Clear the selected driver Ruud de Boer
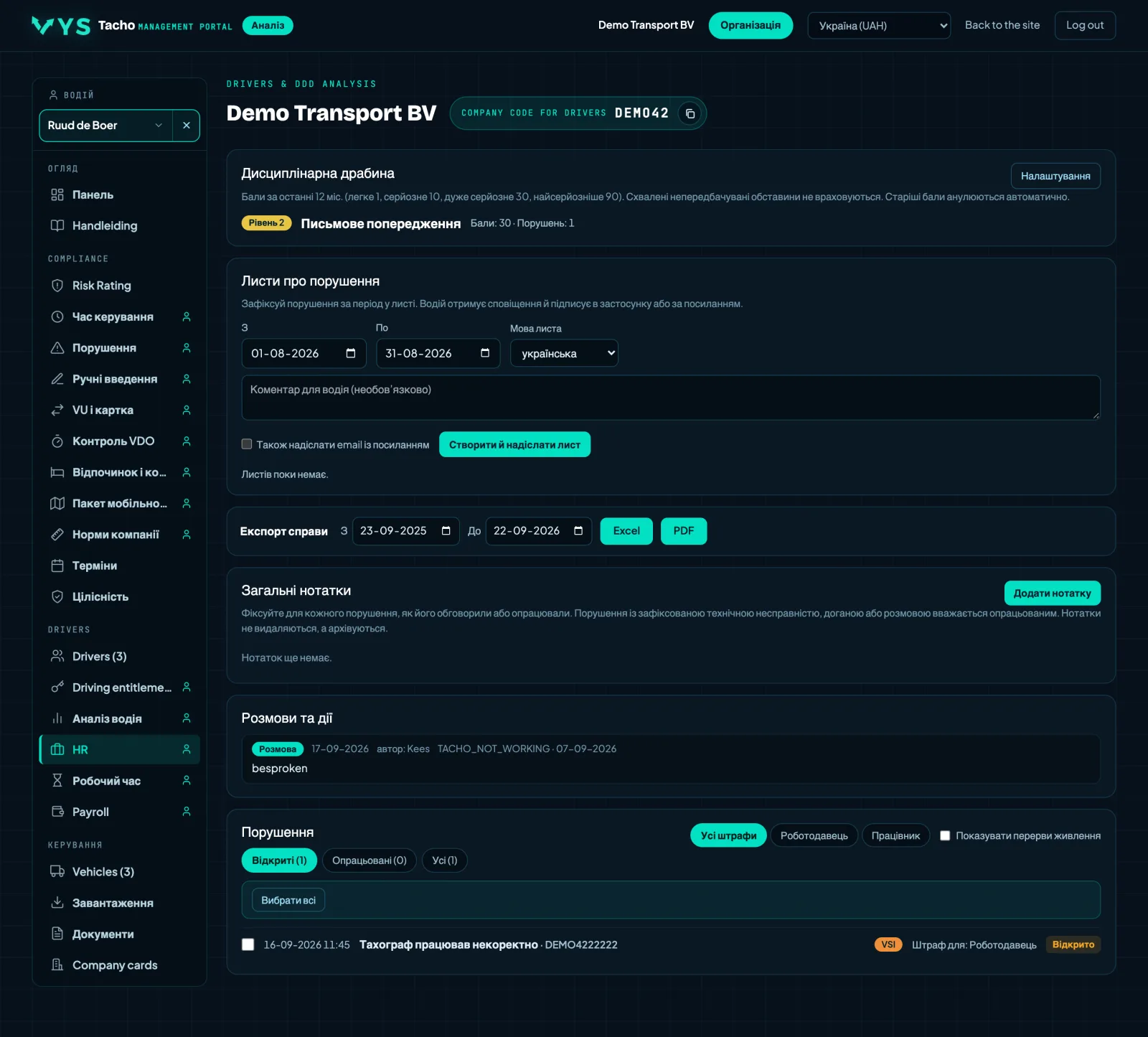Image resolution: width=1148 pixels, height=1037 pixels. 187,126
